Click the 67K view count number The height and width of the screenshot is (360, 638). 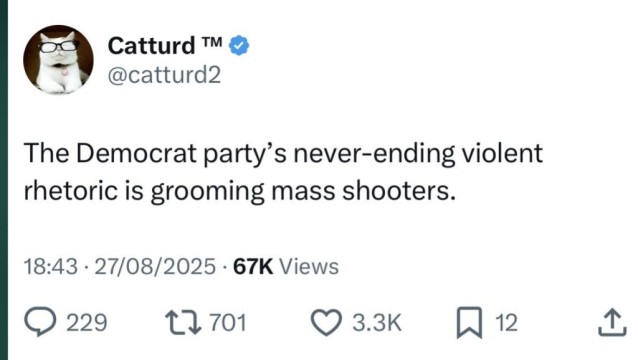(253, 267)
